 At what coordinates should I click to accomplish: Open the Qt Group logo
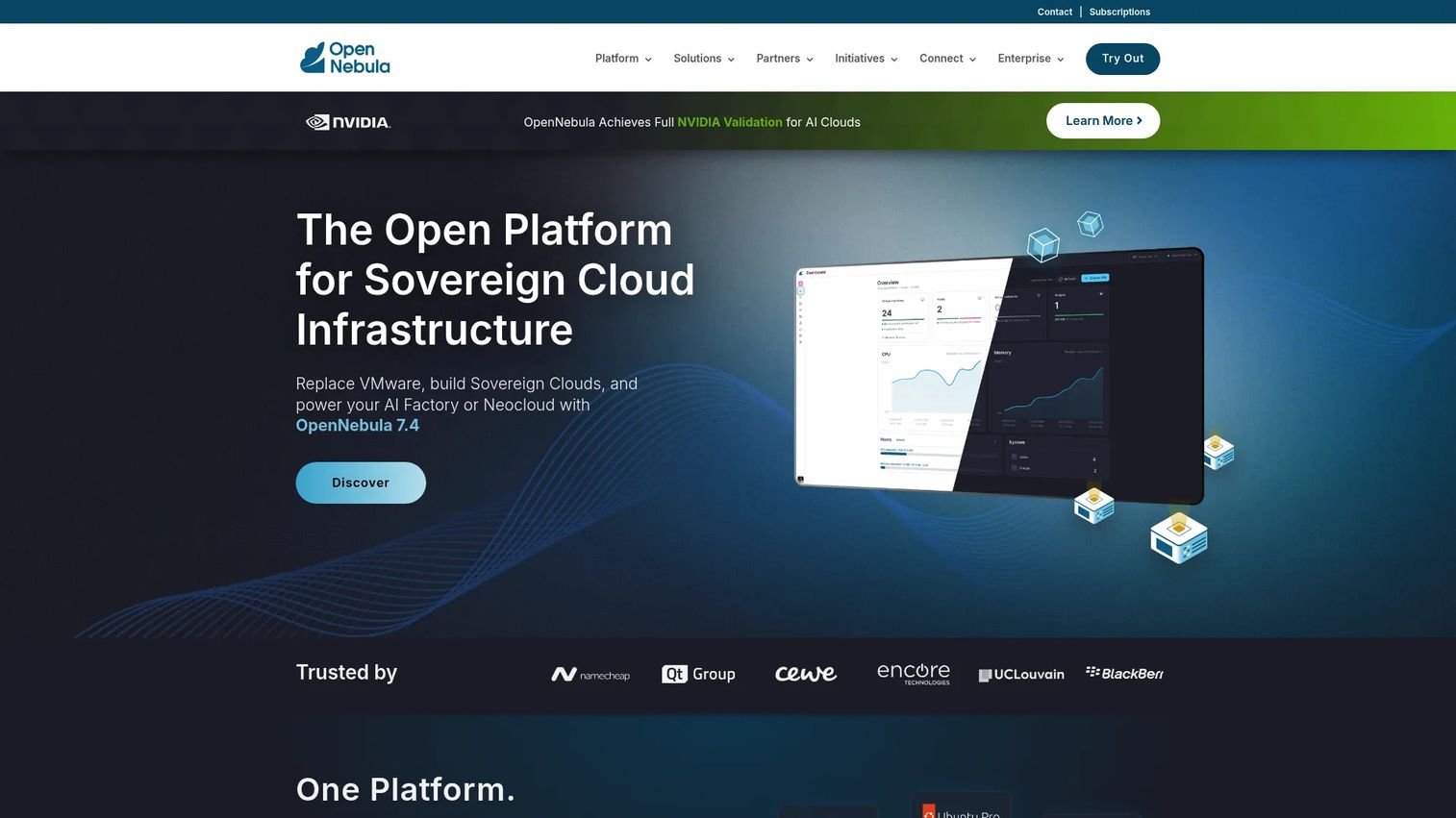pyautogui.click(x=698, y=674)
